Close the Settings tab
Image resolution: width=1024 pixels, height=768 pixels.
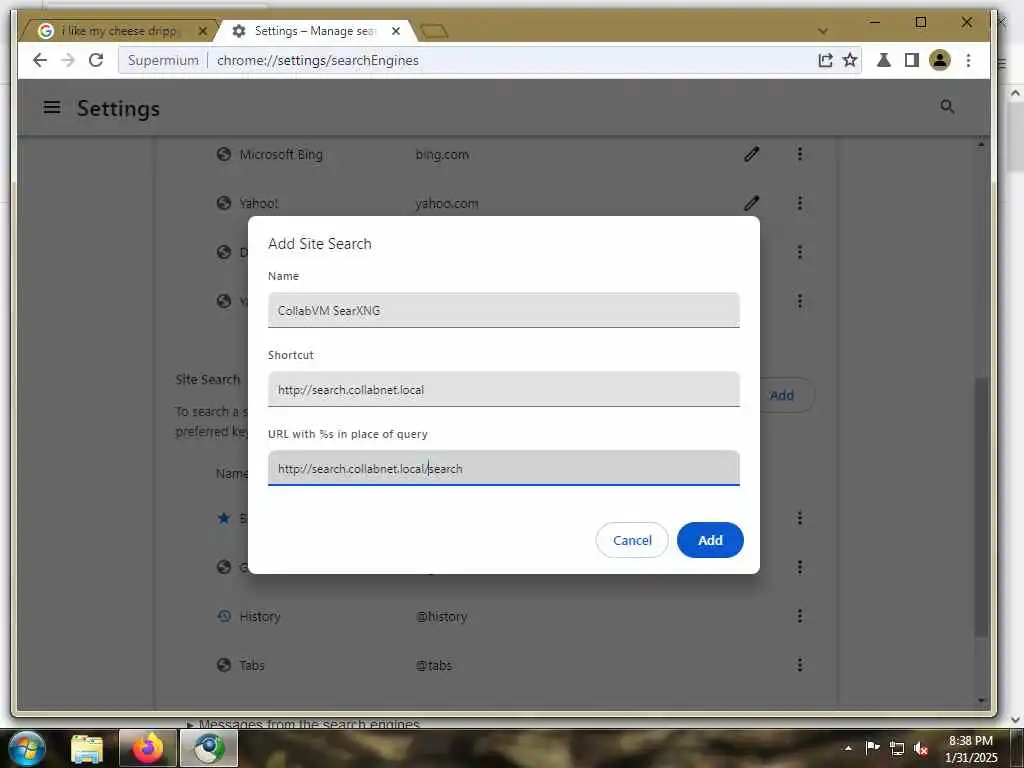click(x=396, y=31)
